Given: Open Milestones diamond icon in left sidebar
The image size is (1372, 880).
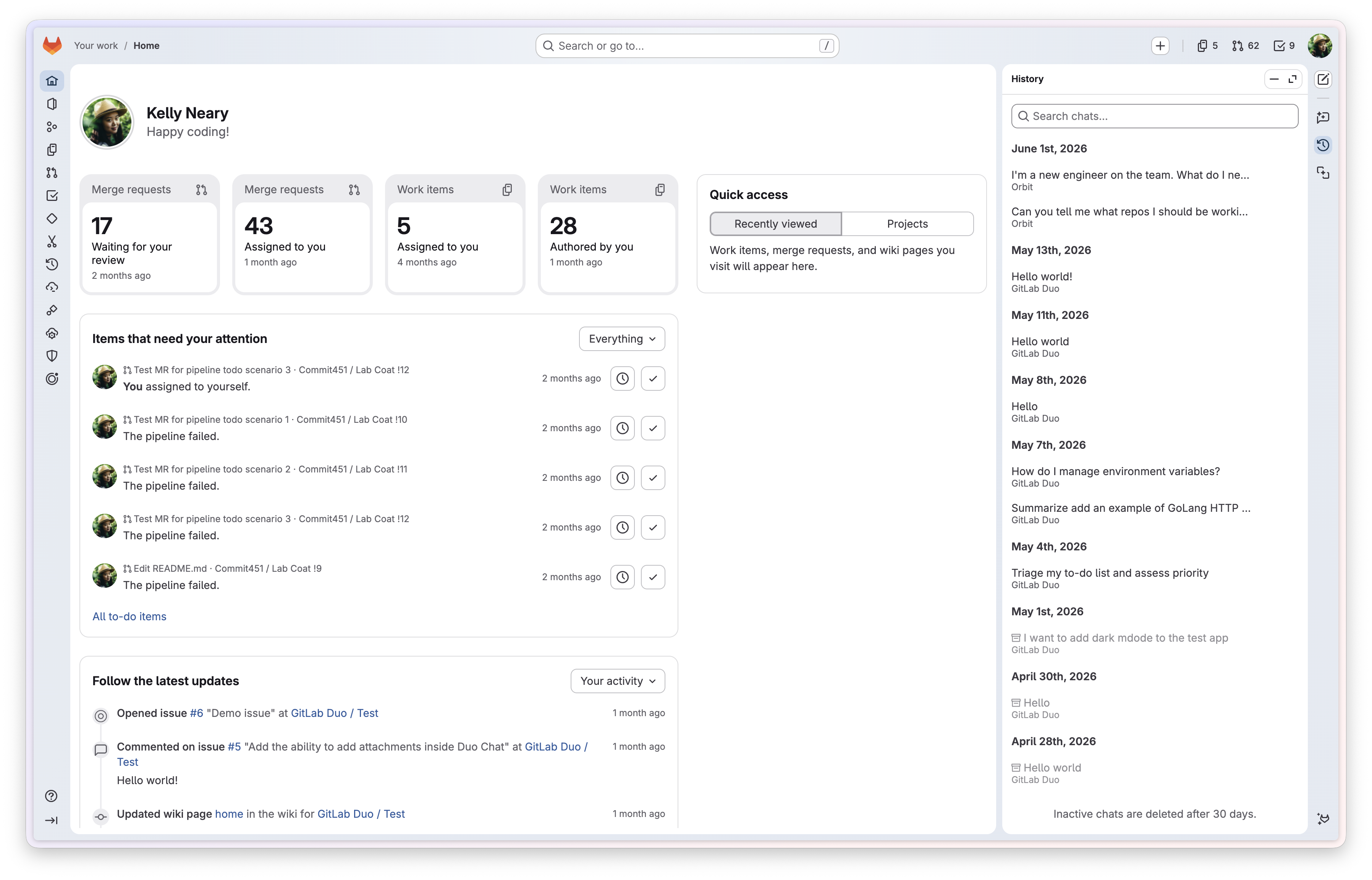Looking at the screenshot, I should (x=52, y=218).
